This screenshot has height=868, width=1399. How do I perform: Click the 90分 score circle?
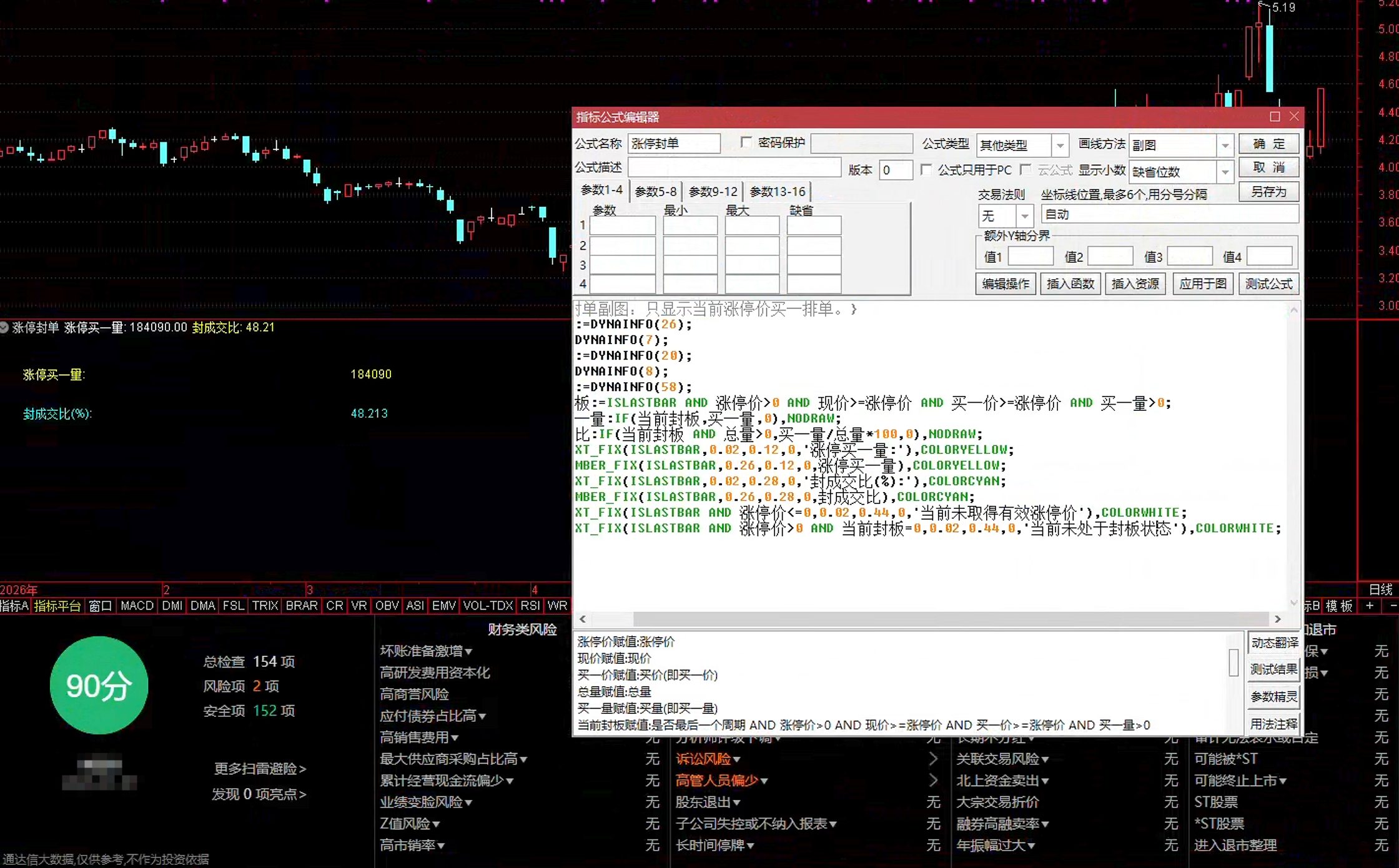99,685
